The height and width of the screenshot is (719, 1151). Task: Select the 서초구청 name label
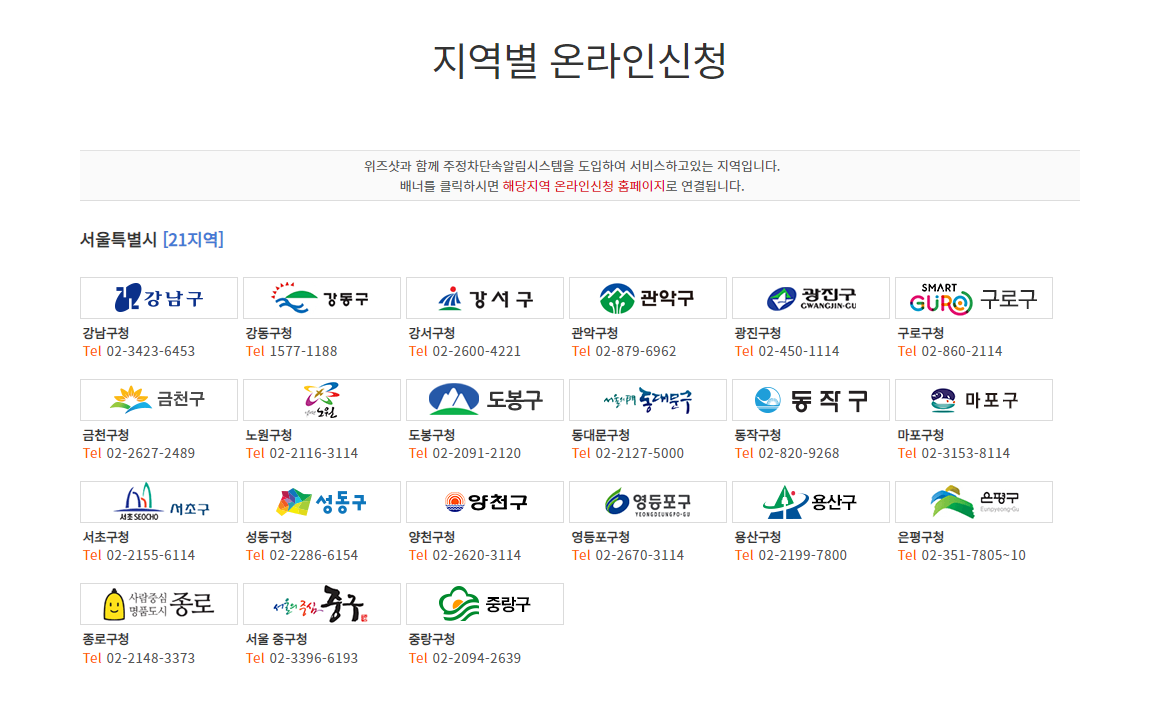(x=106, y=538)
